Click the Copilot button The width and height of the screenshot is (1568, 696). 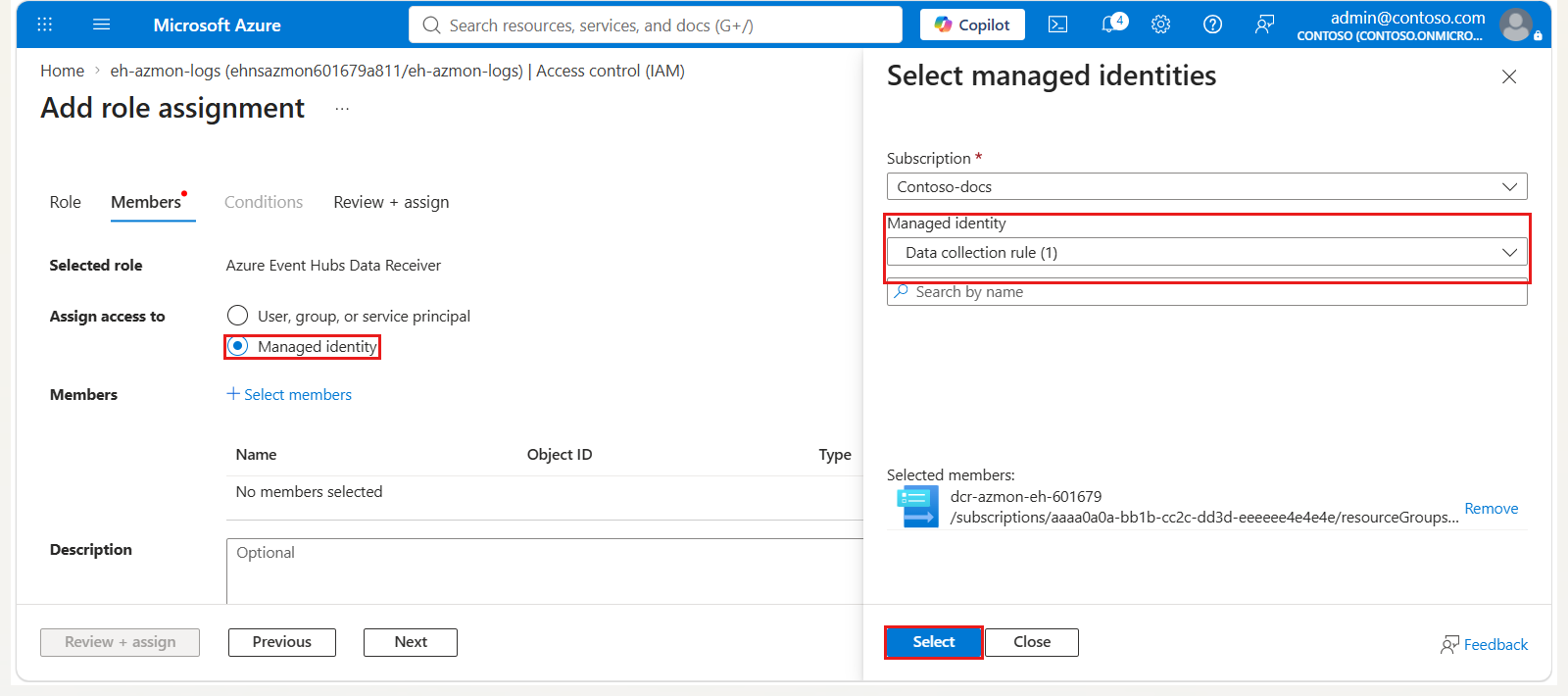point(972,25)
